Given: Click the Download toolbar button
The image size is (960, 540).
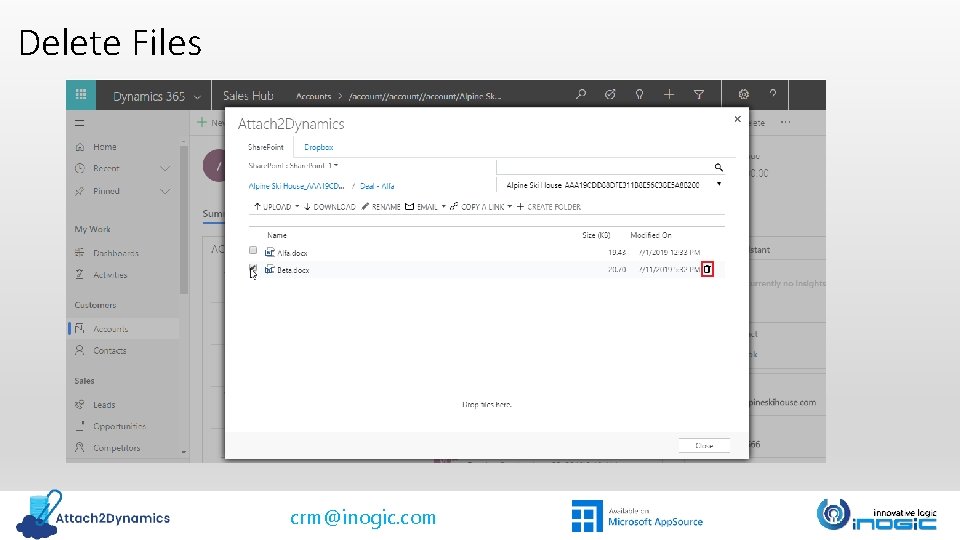Looking at the screenshot, I should (329, 207).
